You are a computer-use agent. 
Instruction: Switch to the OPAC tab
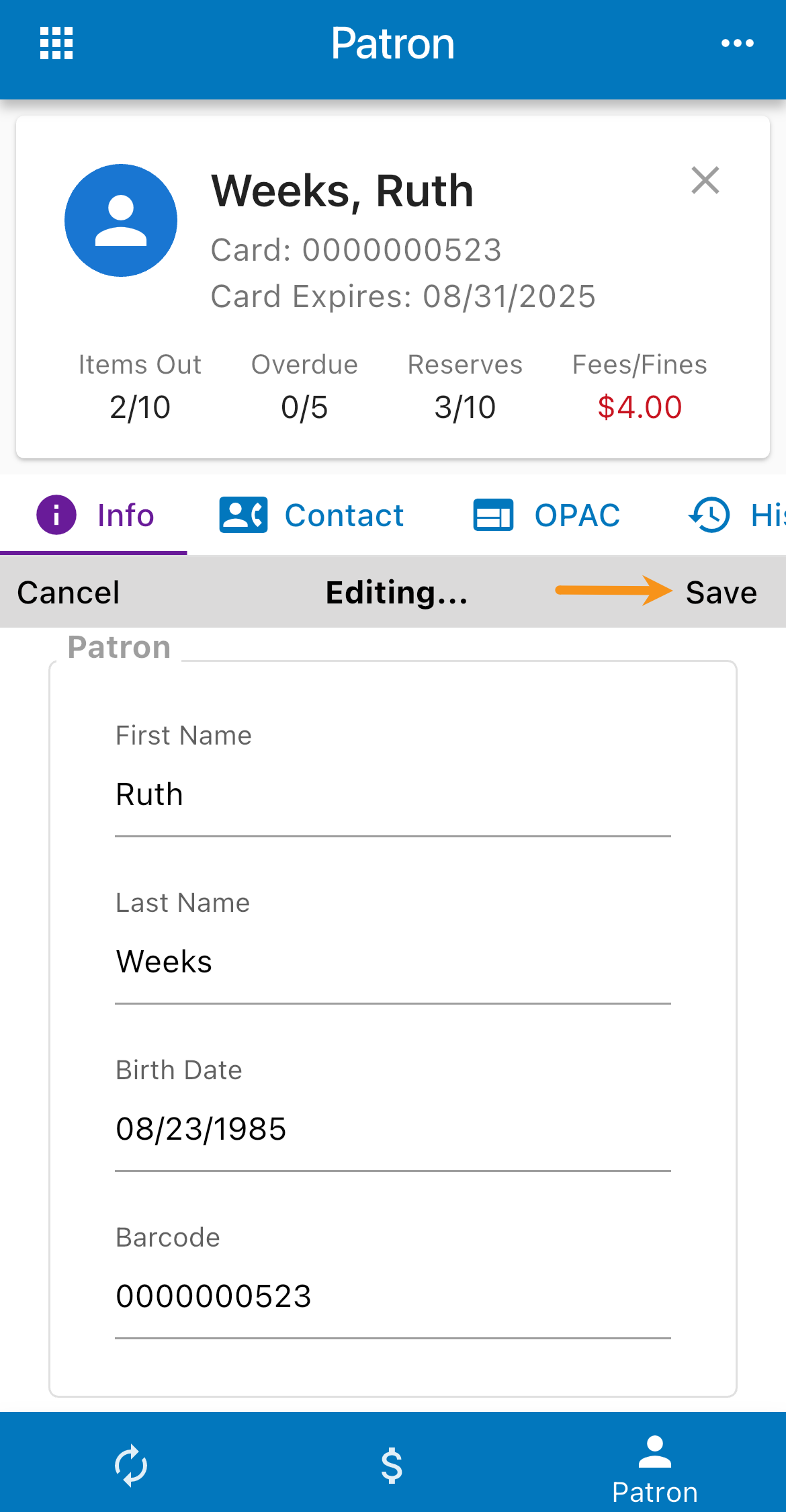pos(576,515)
